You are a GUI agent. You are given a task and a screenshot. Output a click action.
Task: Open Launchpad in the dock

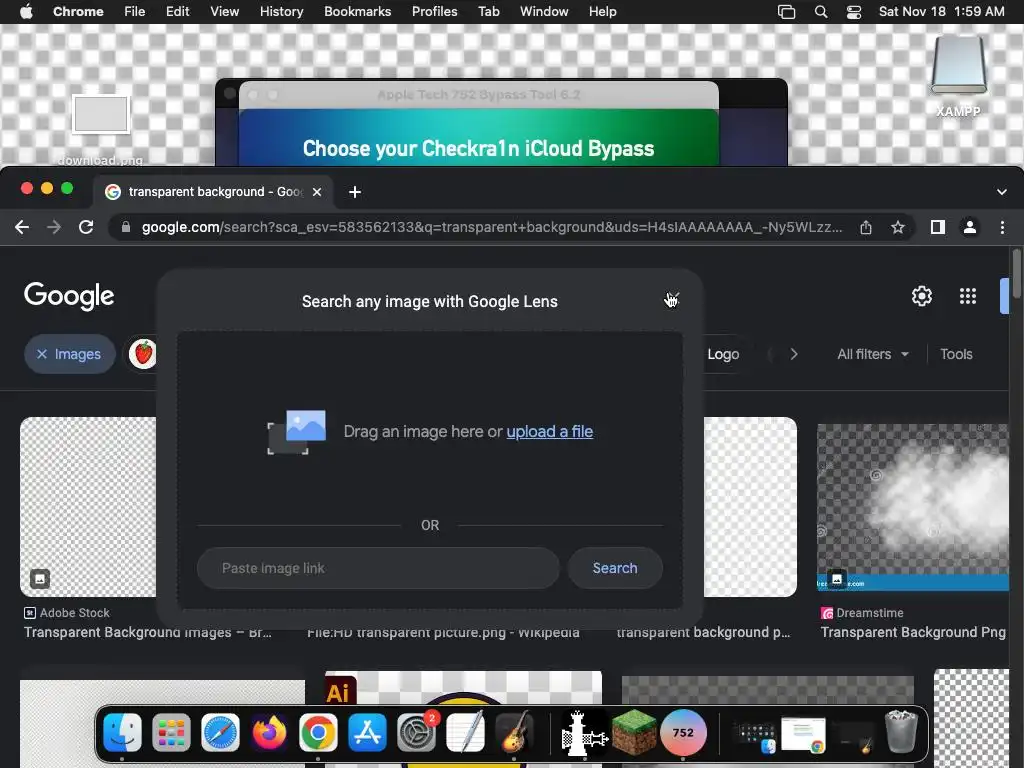point(171,732)
